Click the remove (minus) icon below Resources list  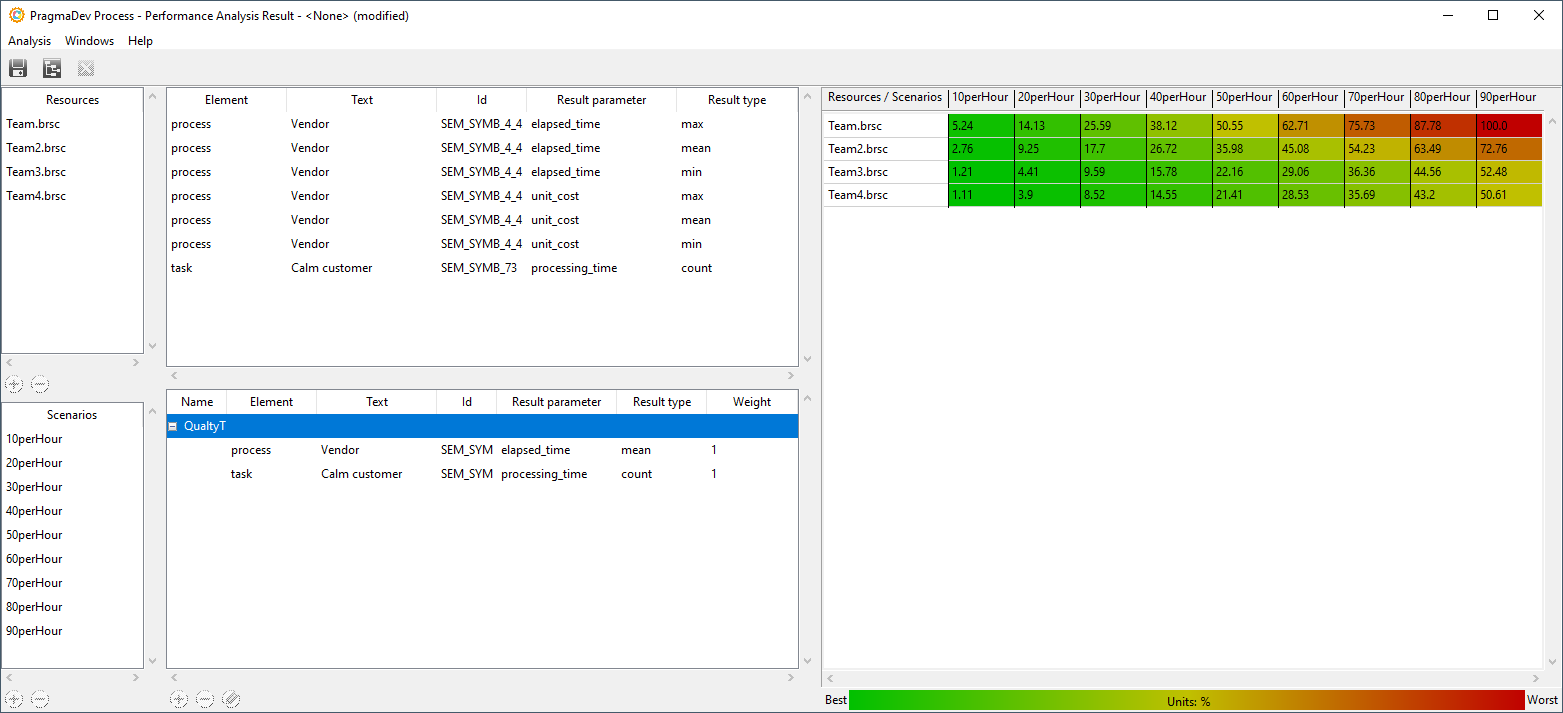(40, 384)
